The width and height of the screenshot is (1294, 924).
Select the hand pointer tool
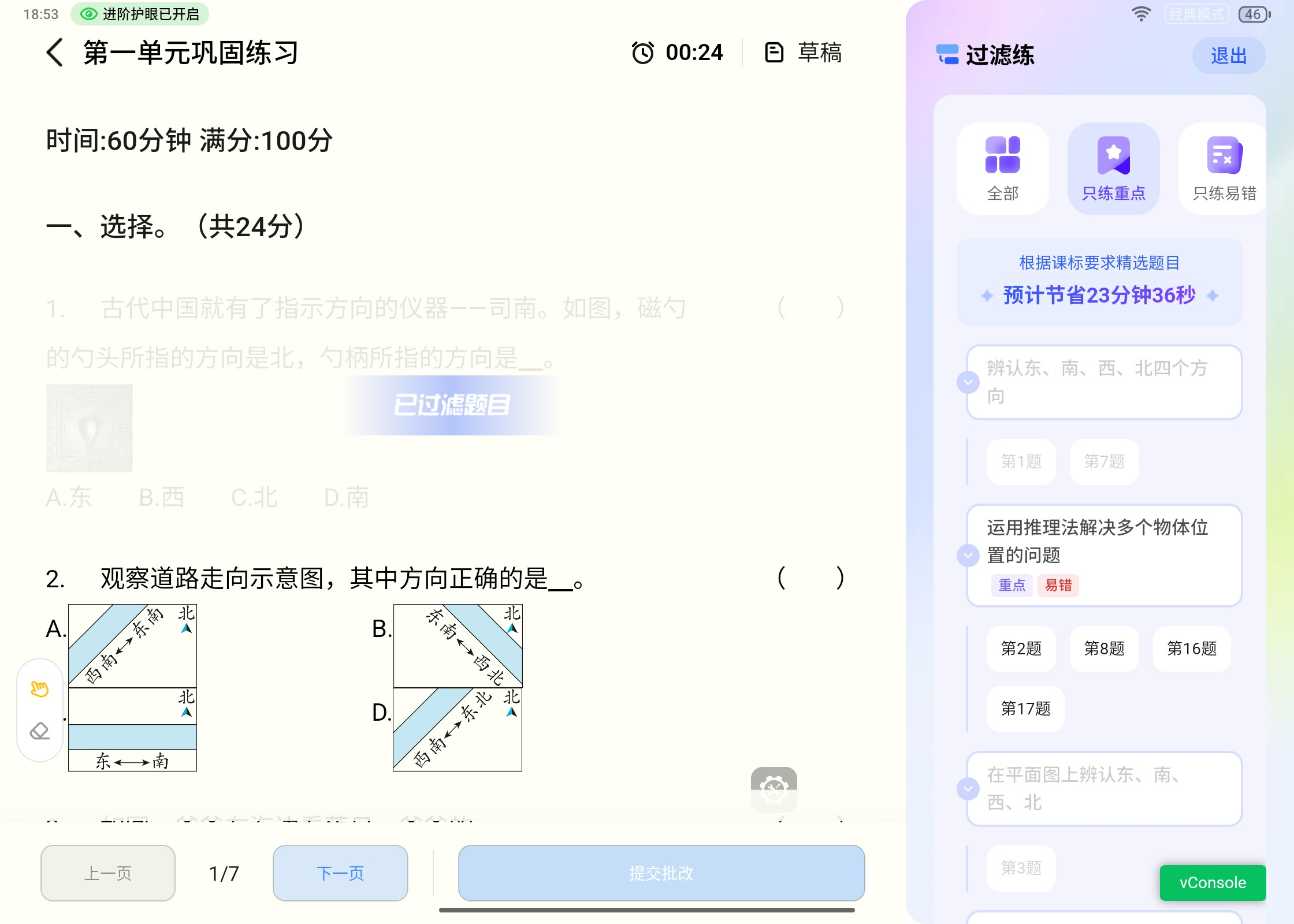point(40,688)
